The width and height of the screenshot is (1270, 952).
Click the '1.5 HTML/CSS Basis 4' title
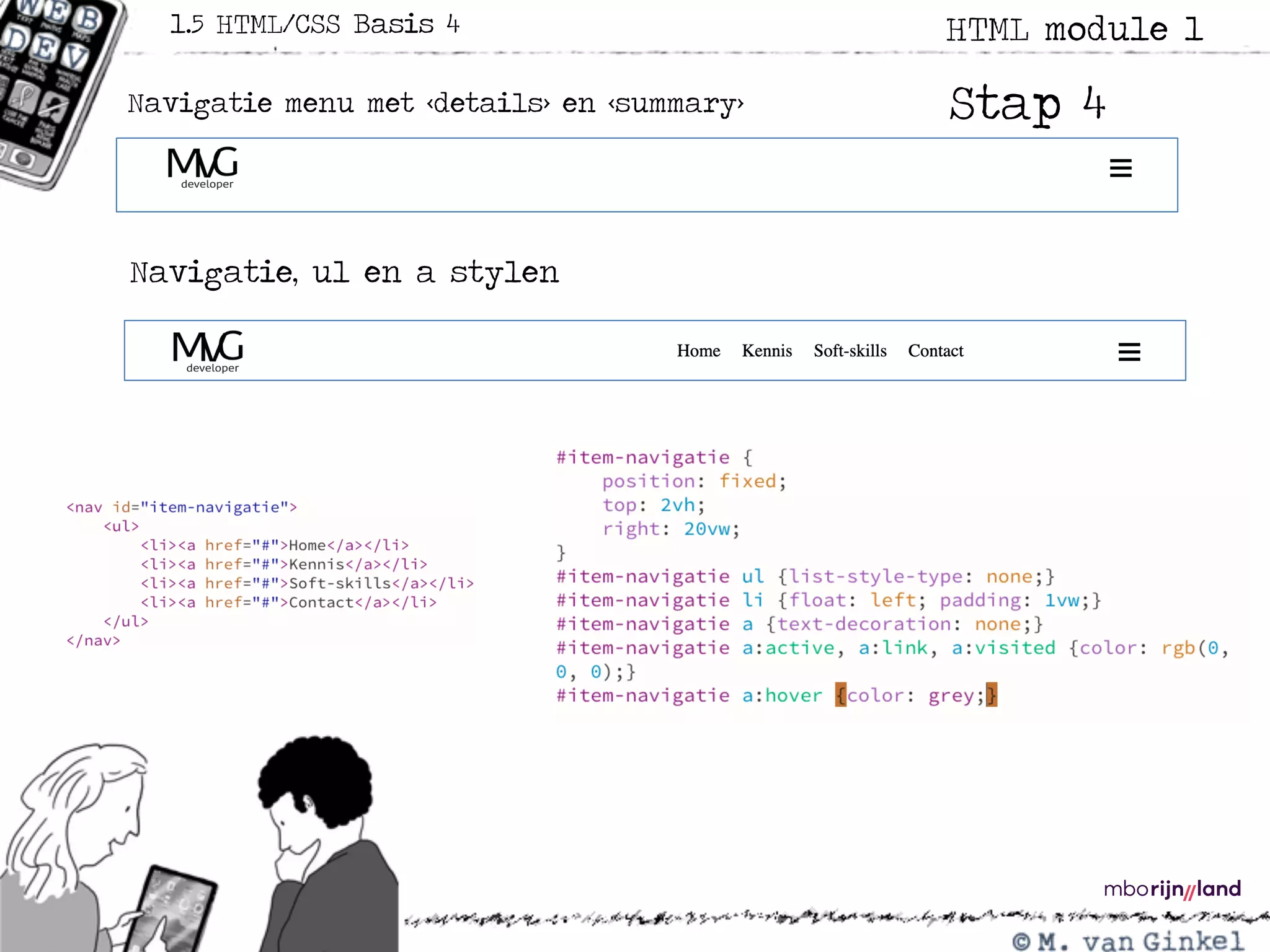(x=315, y=25)
